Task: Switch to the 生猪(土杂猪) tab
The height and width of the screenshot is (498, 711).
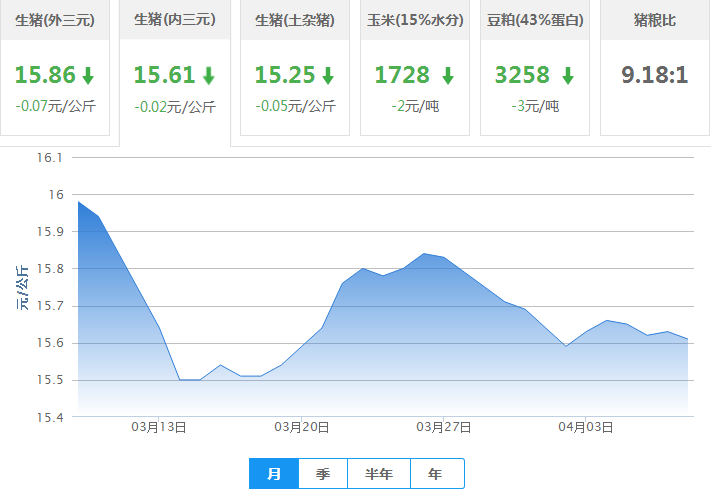Action: pos(295,20)
